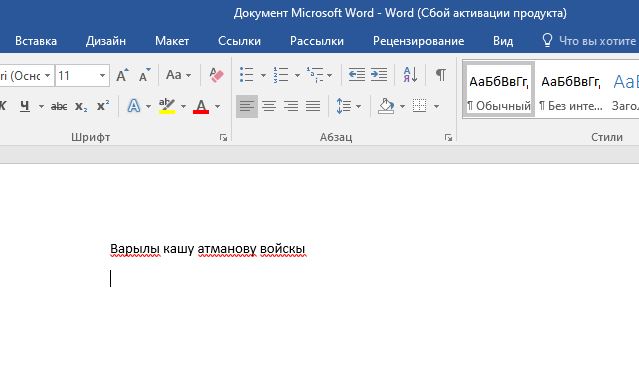Toggle paragraph marks display
The height and width of the screenshot is (380, 639).
click(x=441, y=75)
